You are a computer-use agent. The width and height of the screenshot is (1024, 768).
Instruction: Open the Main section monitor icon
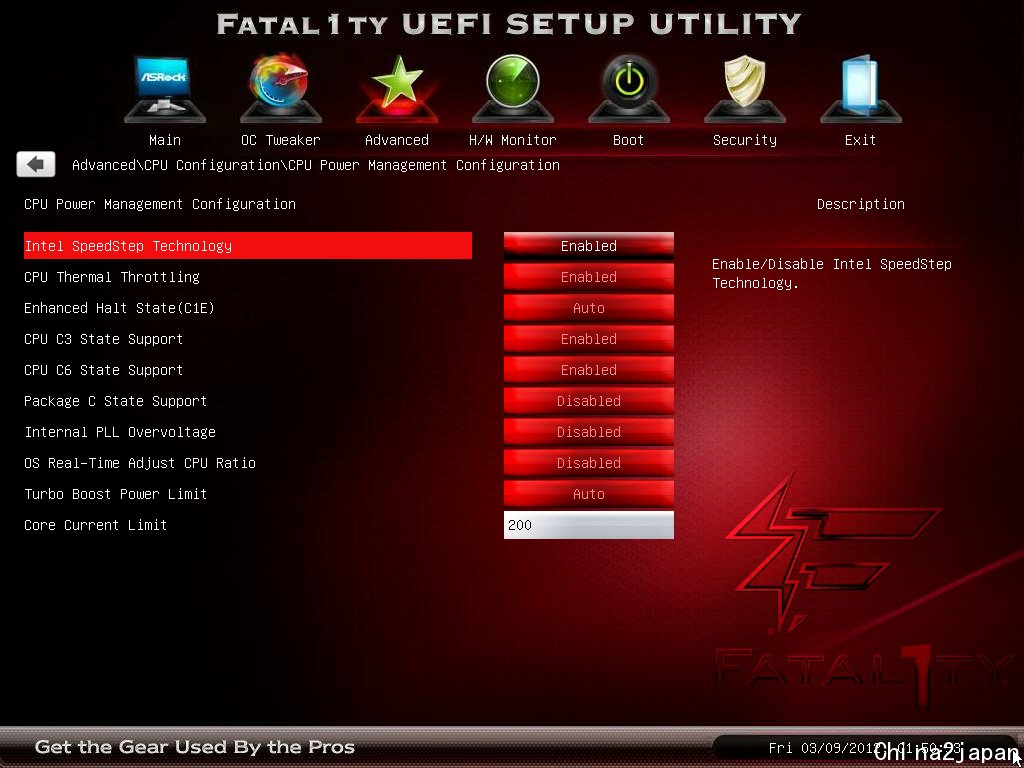[x=165, y=89]
